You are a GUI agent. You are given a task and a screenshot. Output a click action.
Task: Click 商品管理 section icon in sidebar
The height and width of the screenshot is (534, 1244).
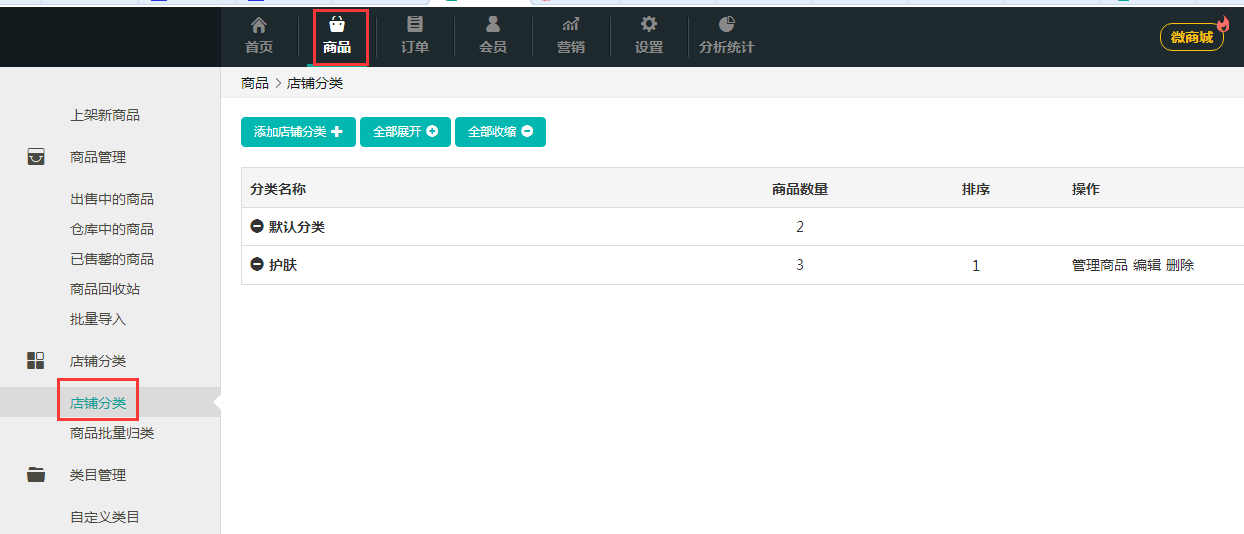tap(36, 157)
